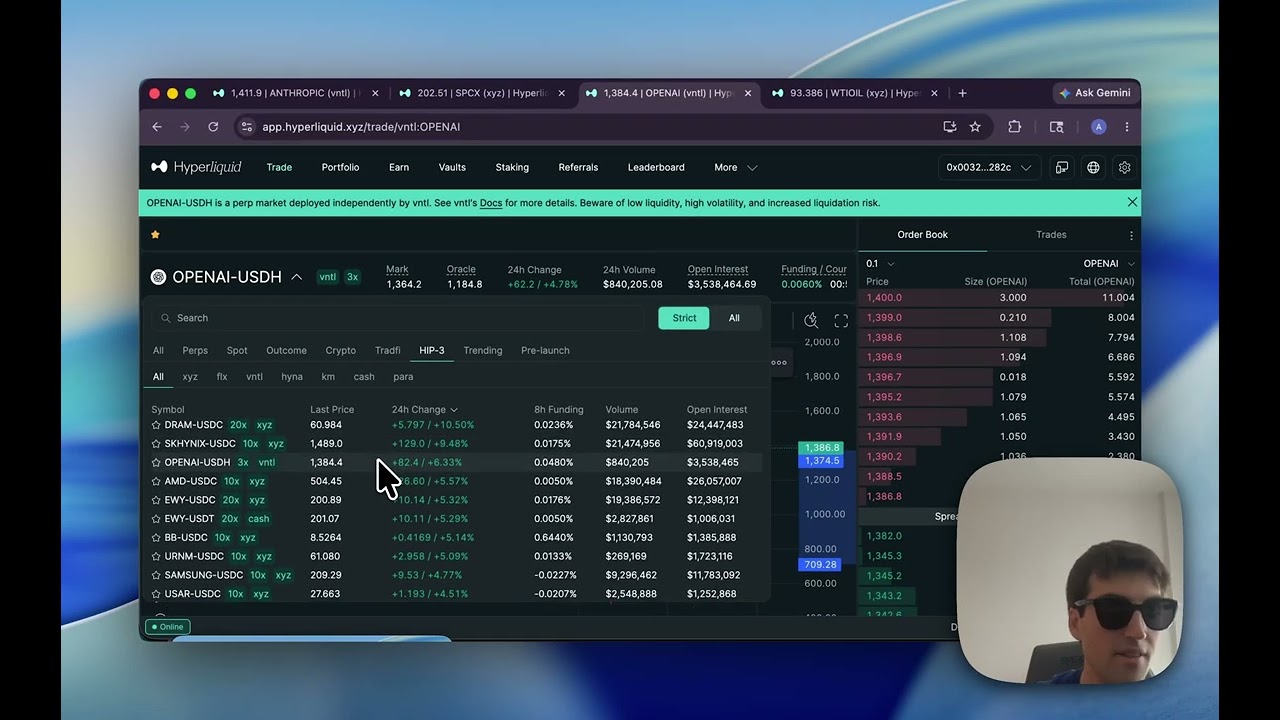Favorite SKHYNIX-USDC with its star icon

coord(156,444)
